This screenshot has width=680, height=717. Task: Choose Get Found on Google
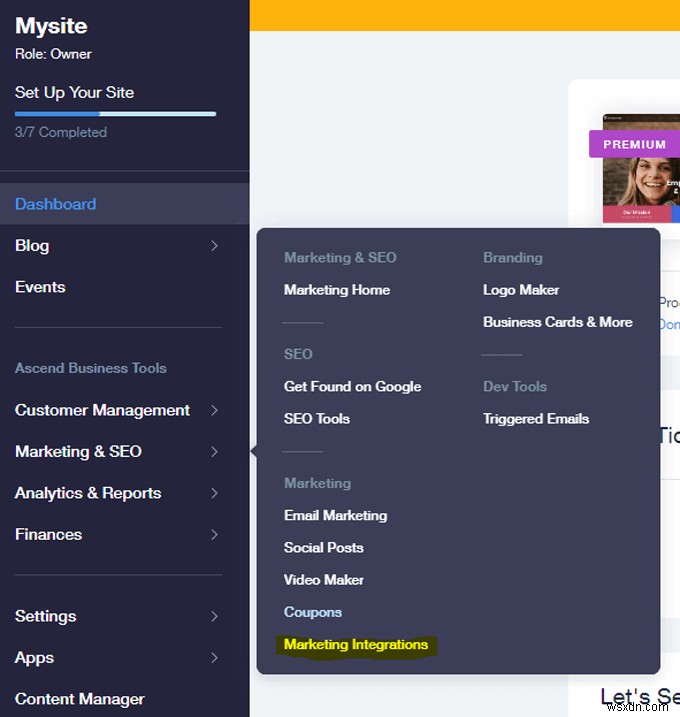click(x=353, y=387)
